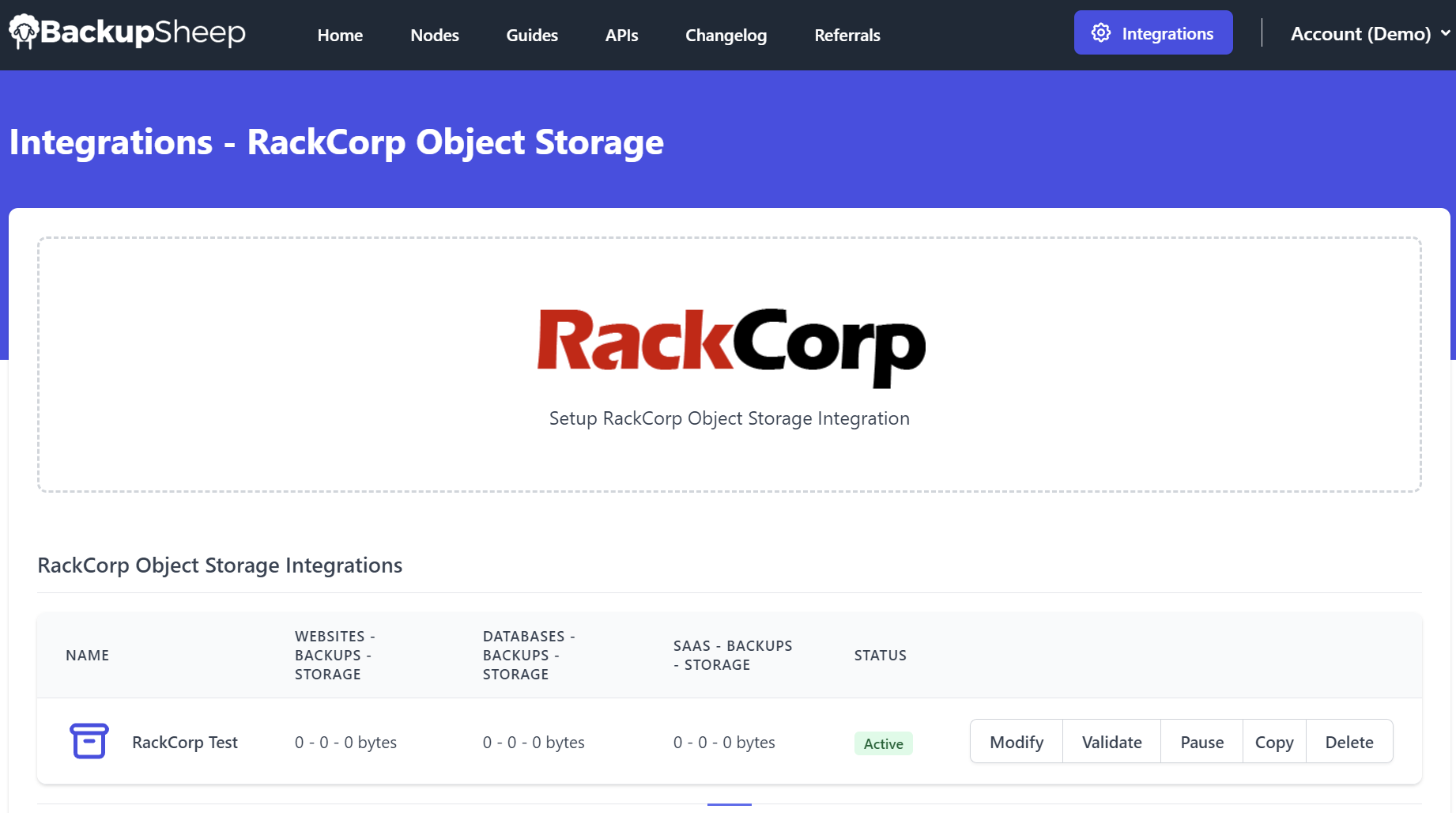The height and width of the screenshot is (813, 1456).
Task: Click the gear icon on Integrations button
Action: tap(1101, 33)
